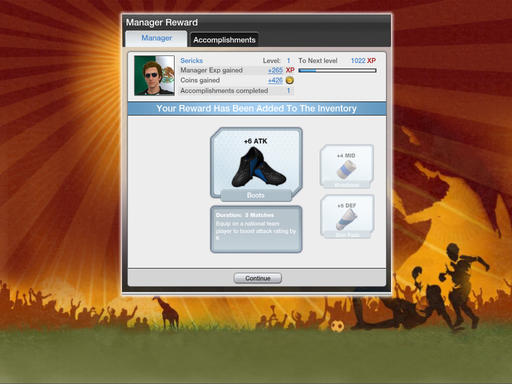Select the Manager tab
This screenshot has width=512, height=384.
pos(156,38)
